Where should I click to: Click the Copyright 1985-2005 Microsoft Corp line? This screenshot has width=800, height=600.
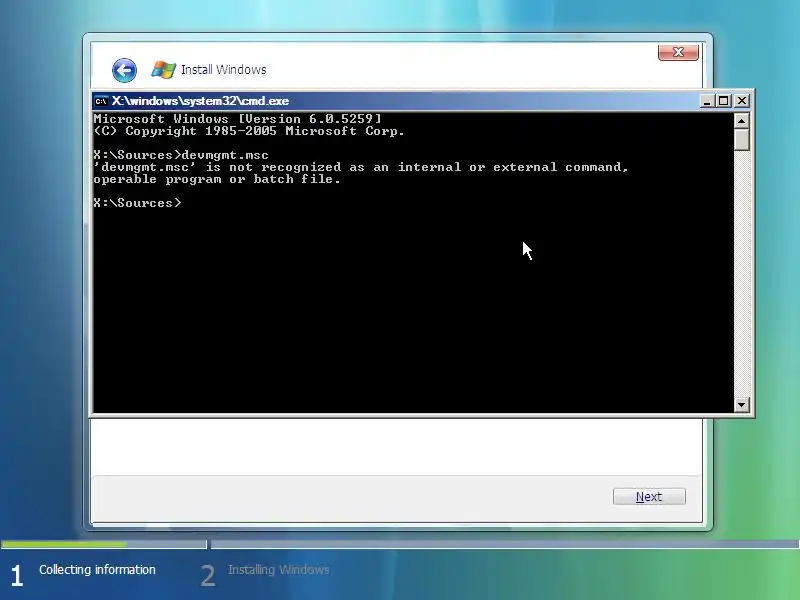[x=249, y=131]
